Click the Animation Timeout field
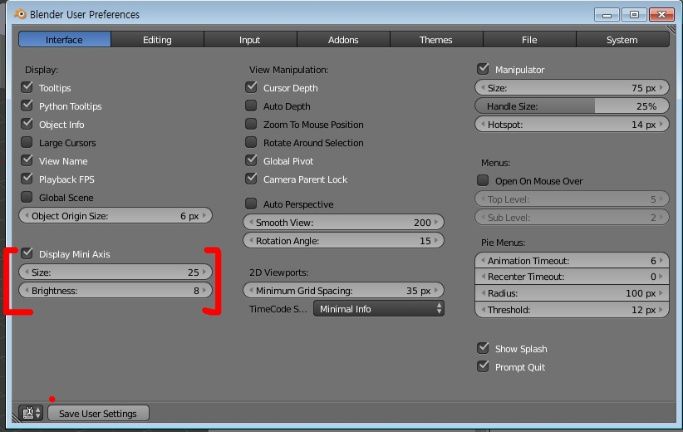683x432 pixels. tap(571, 260)
